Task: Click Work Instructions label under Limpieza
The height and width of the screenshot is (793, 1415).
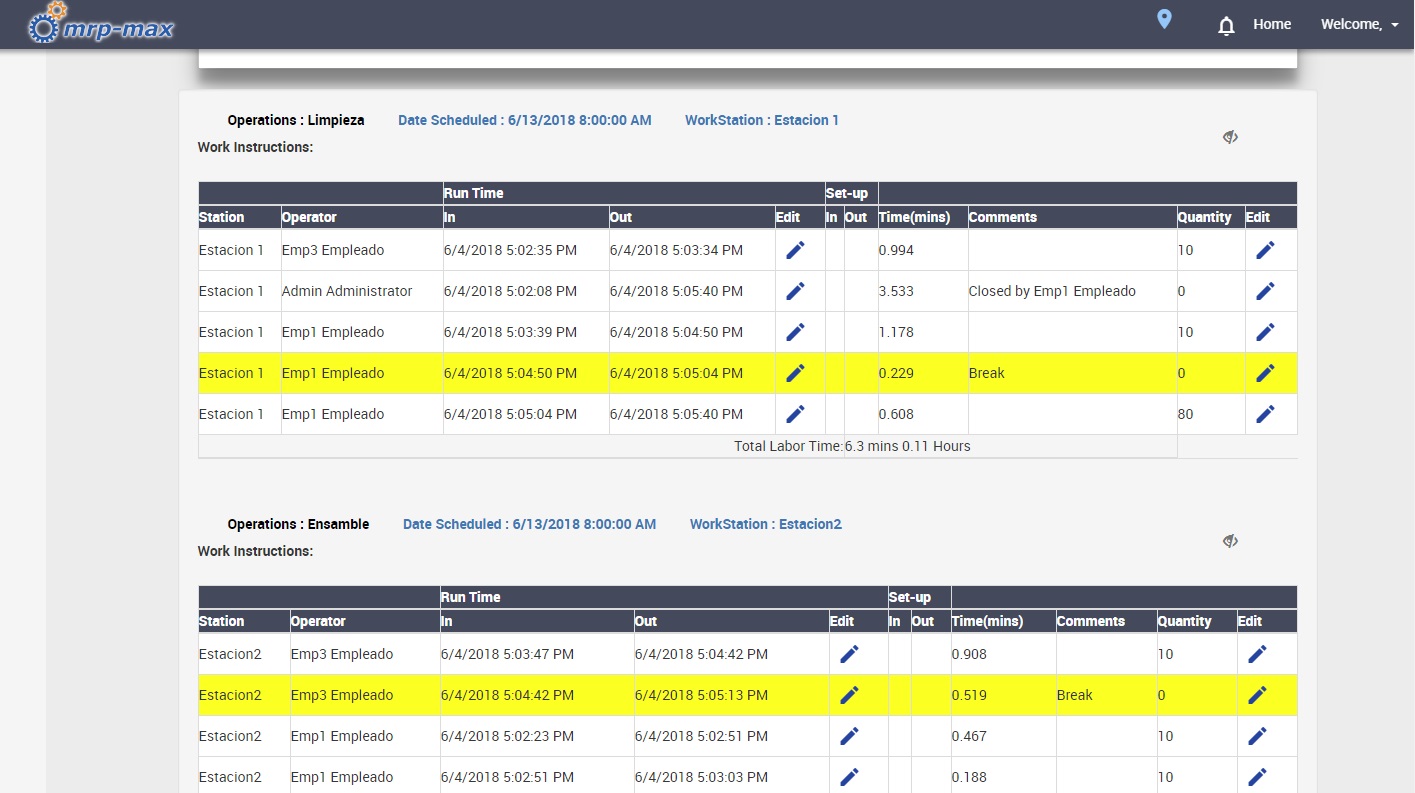Action: click(255, 147)
